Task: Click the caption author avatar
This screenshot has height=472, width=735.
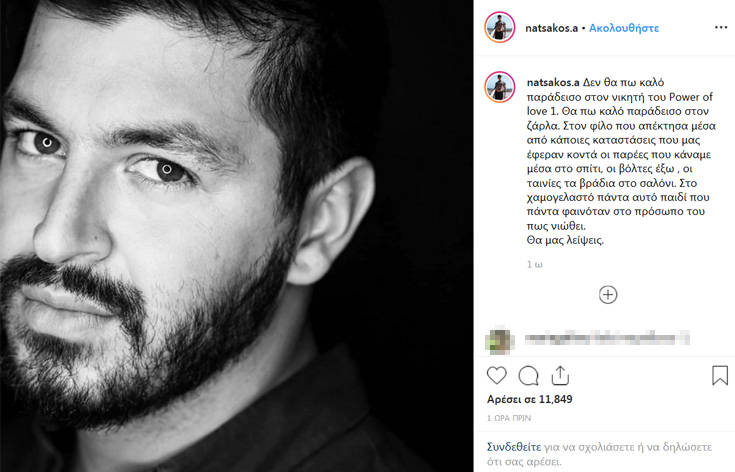Action: click(x=500, y=87)
